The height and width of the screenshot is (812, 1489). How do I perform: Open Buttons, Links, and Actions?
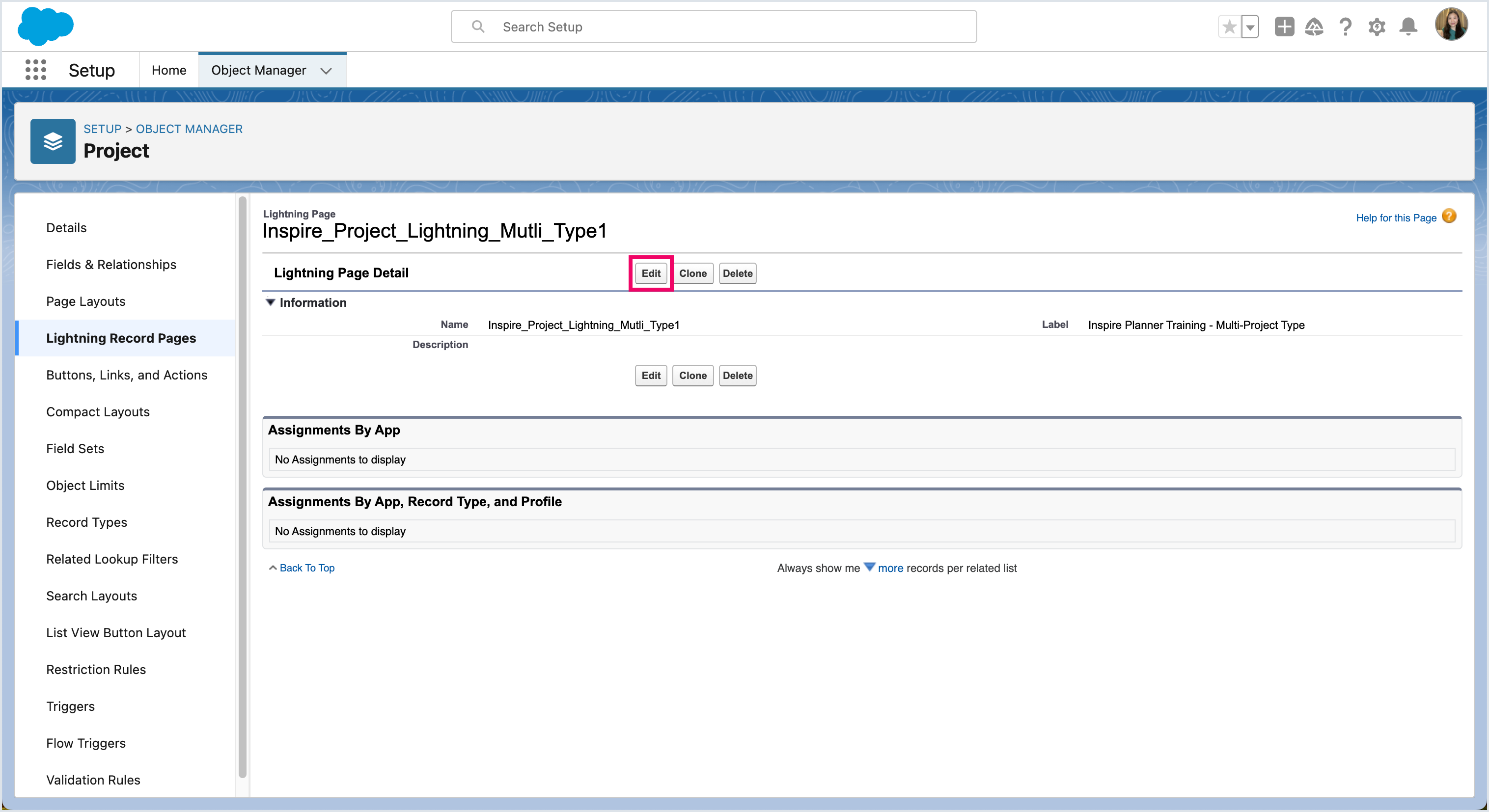(x=127, y=375)
